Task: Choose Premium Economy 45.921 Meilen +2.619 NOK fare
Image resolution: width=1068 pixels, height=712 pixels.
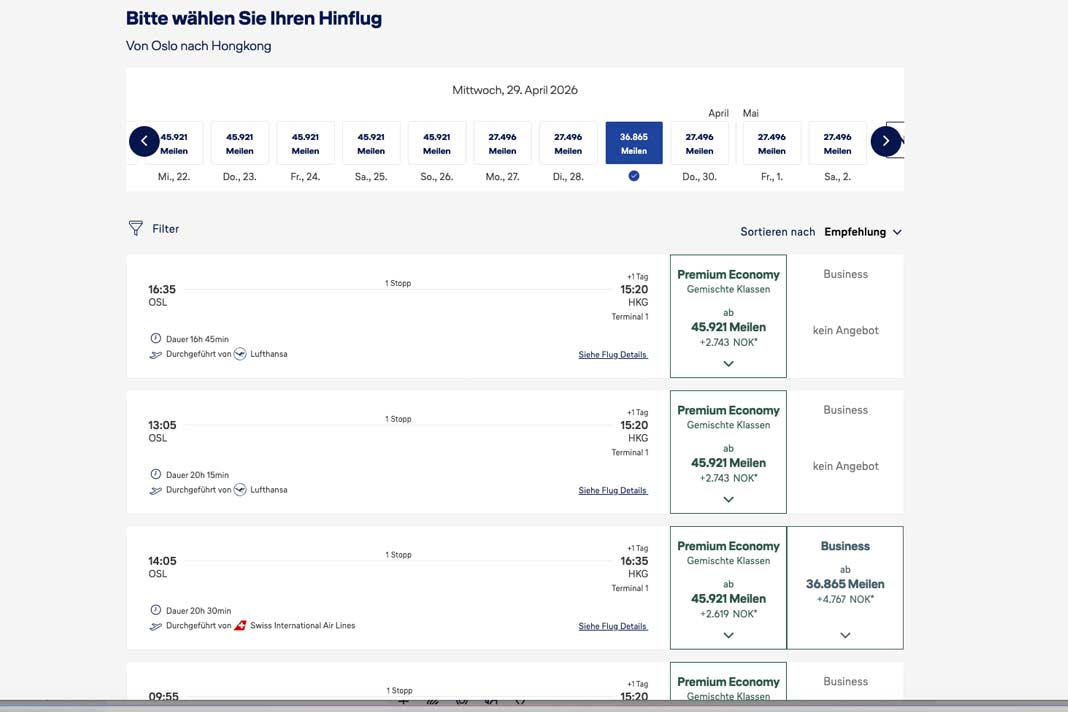Action: [x=728, y=587]
